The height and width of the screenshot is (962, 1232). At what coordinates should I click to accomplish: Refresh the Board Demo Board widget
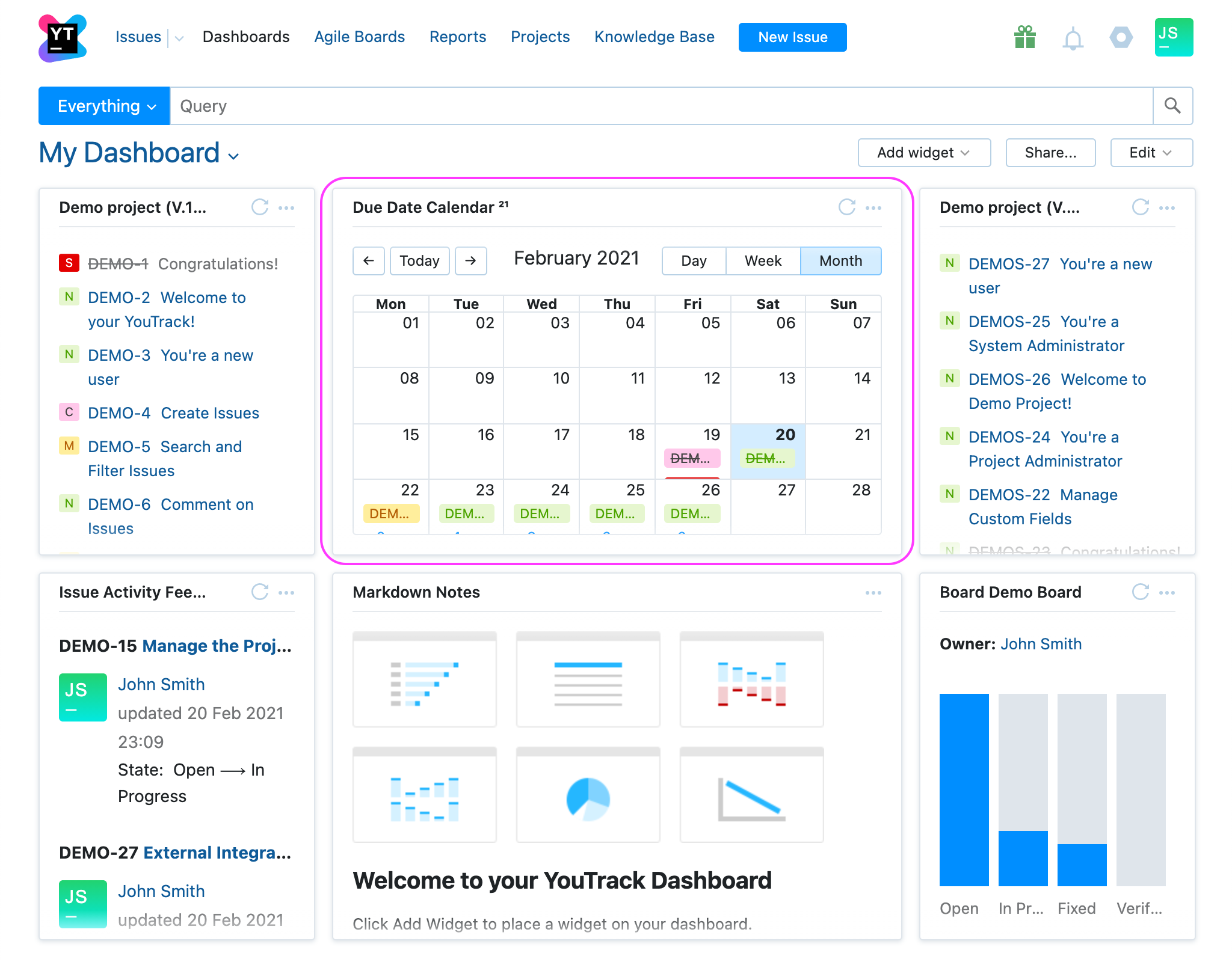coord(1140,593)
